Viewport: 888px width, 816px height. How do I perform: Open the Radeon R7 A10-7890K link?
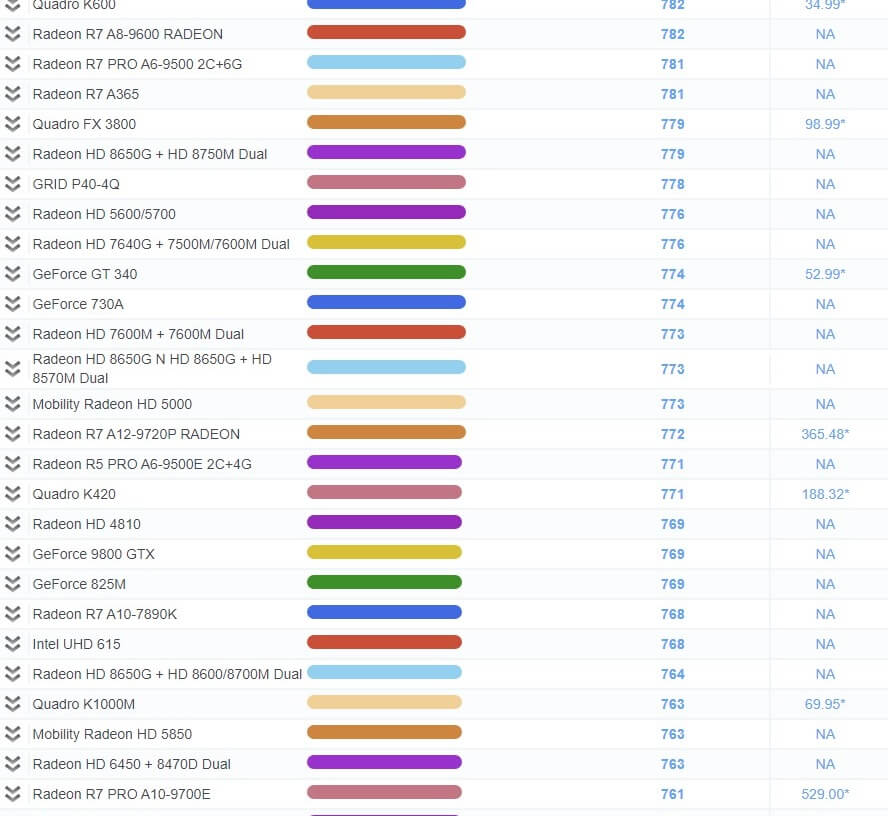pos(104,614)
